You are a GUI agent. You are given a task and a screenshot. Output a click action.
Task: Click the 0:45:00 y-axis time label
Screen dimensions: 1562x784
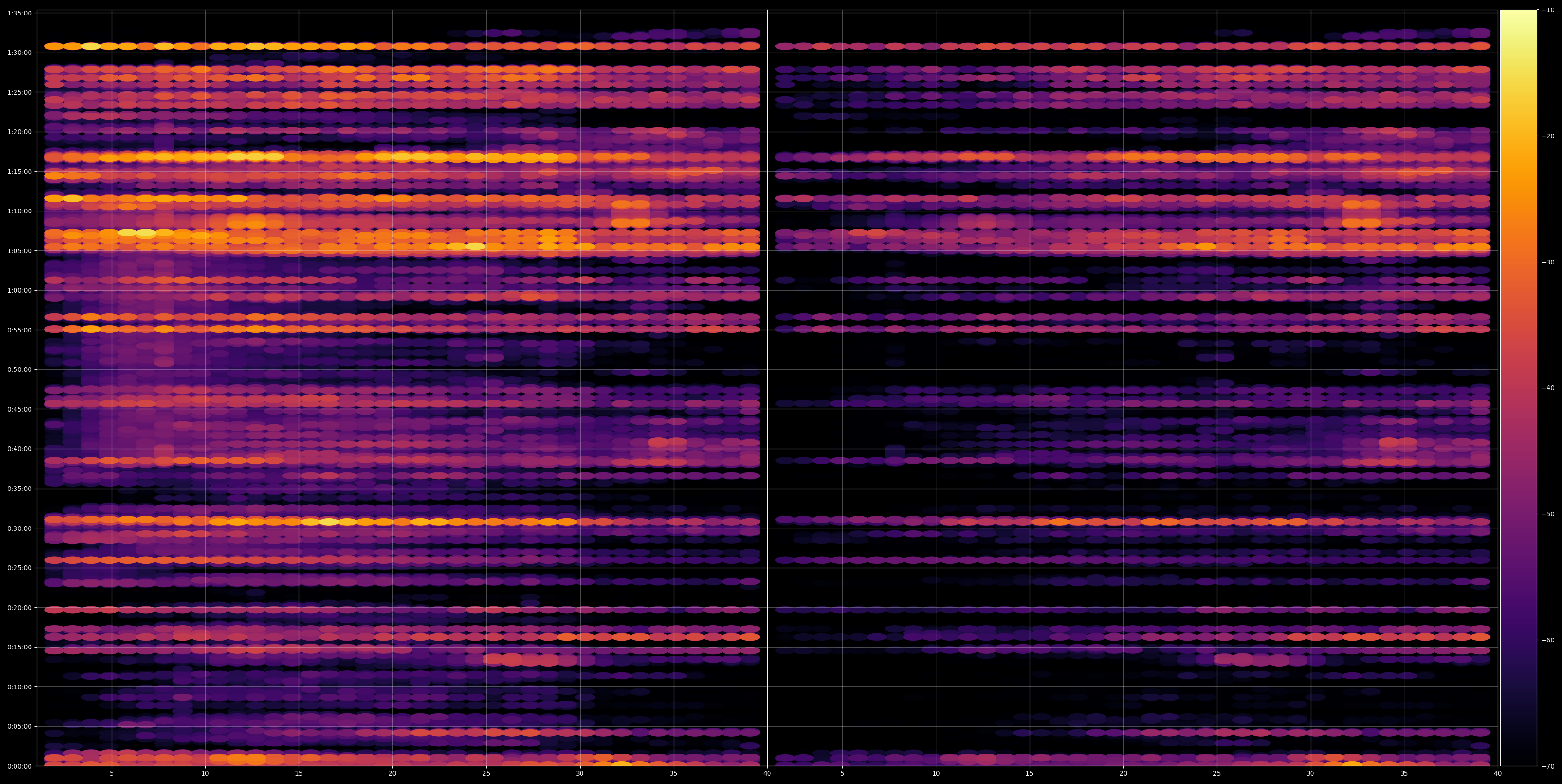tap(19, 409)
